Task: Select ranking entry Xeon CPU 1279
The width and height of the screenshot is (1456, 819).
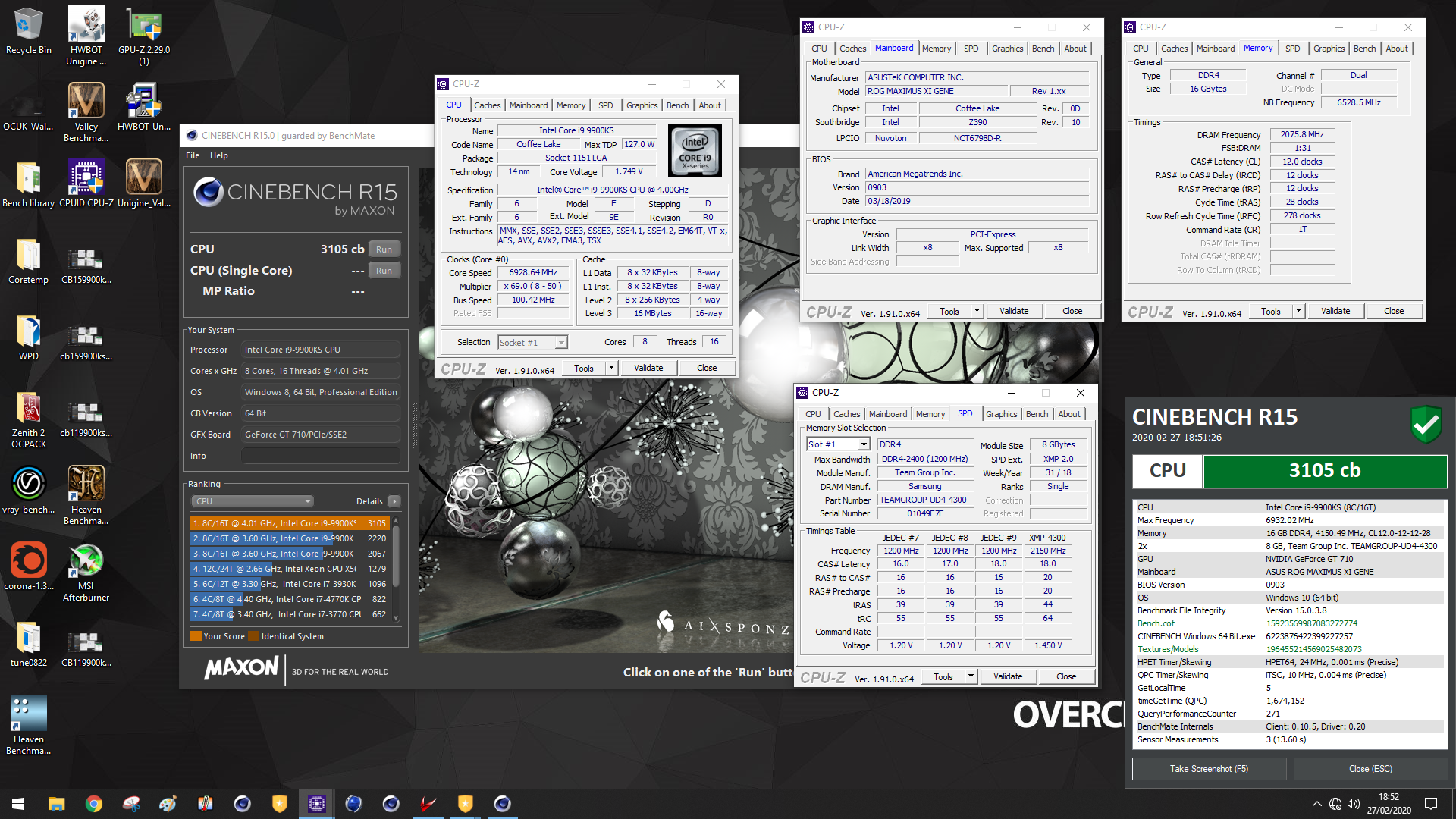Action: click(290, 569)
